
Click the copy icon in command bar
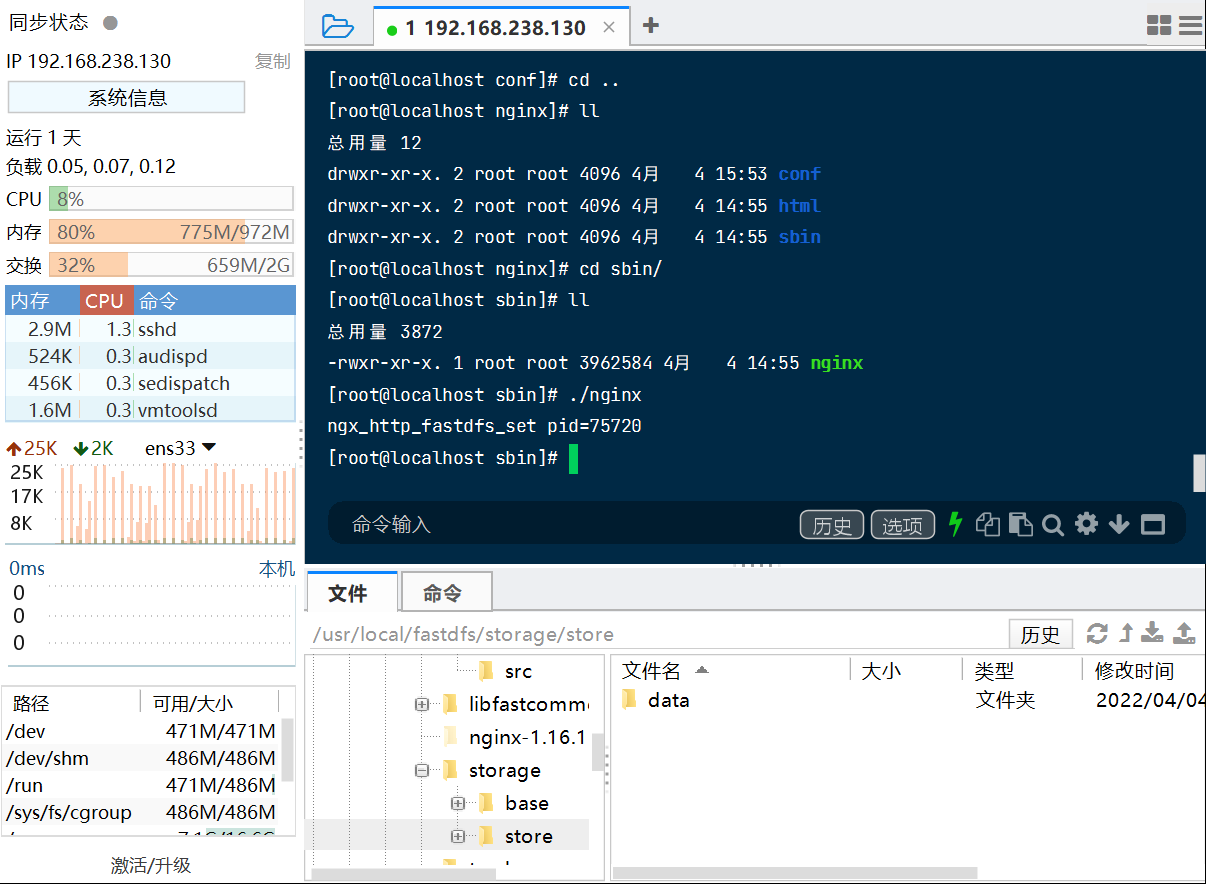[x=988, y=524]
